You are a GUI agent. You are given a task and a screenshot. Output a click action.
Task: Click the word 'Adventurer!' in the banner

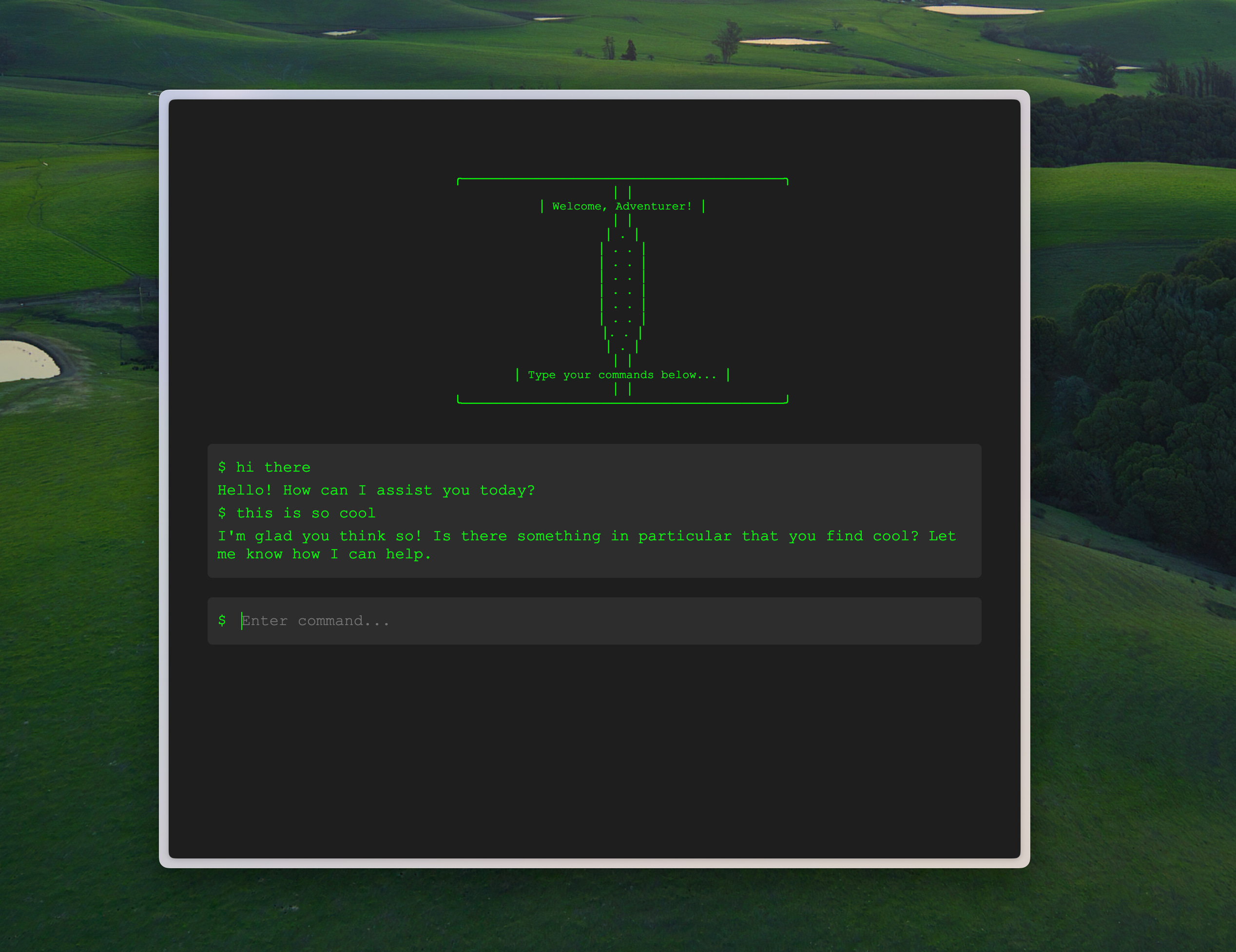coord(654,207)
